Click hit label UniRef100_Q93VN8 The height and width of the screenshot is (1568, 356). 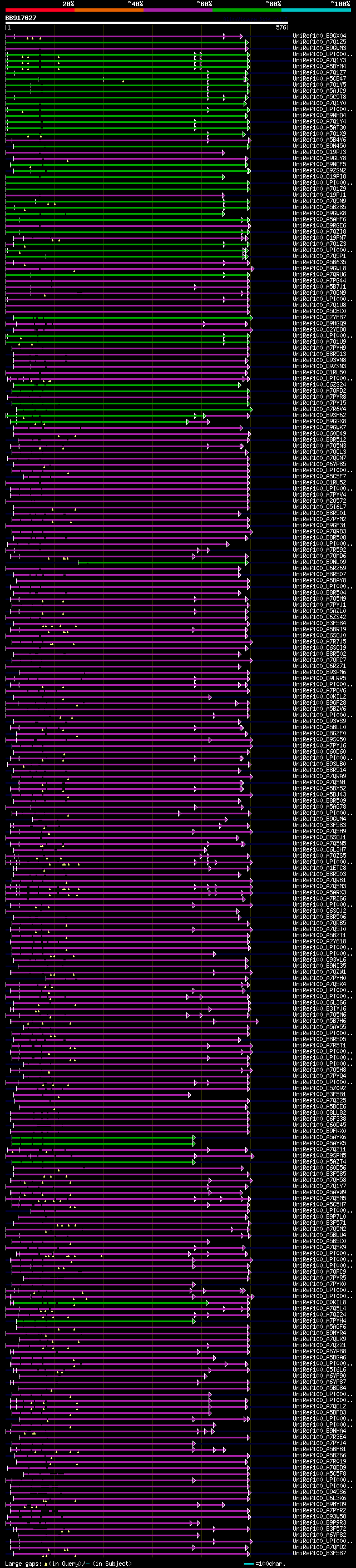click(x=319, y=360)
